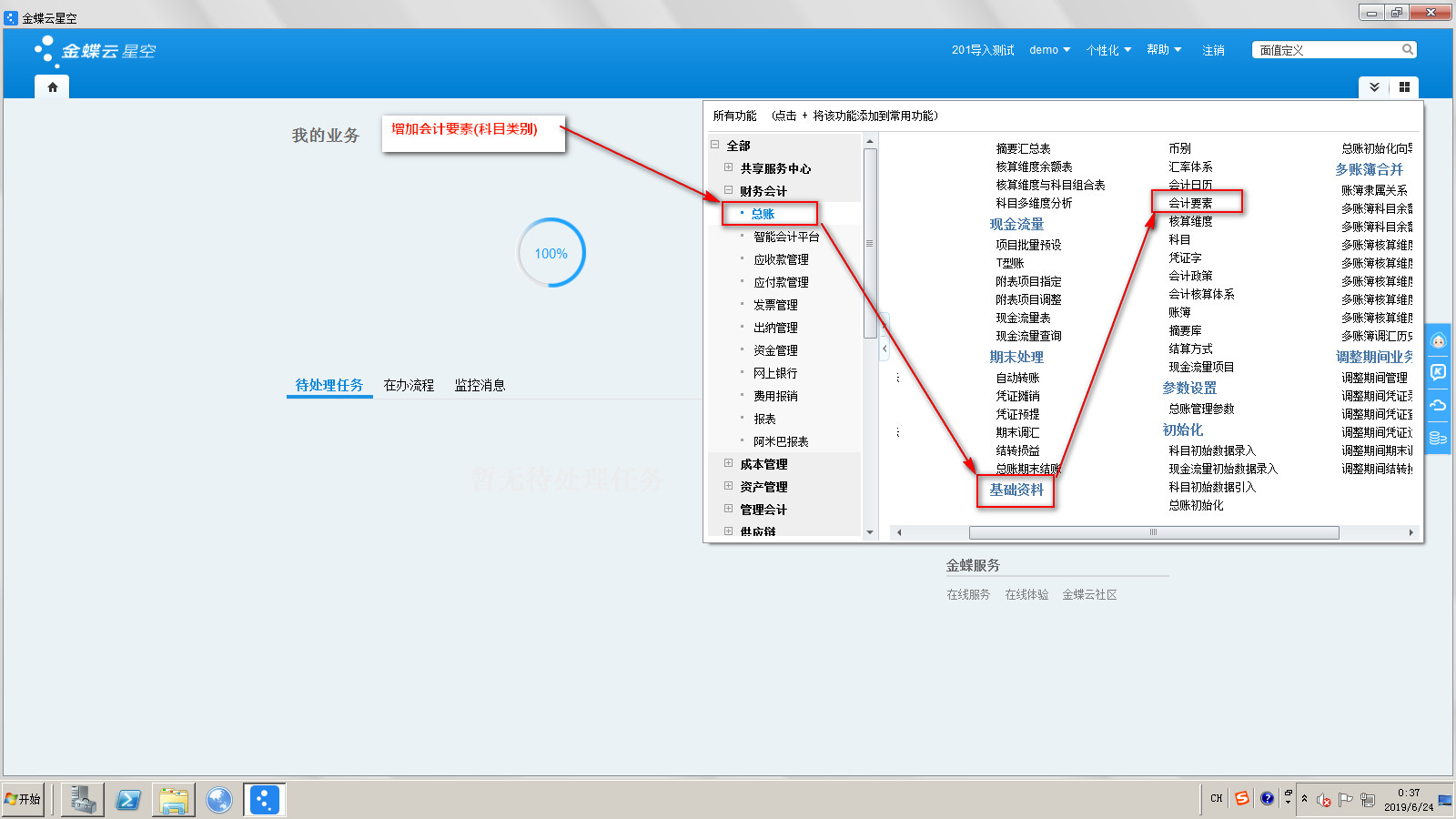Jump to 基础资料 section heading
The image size is (1456, 819).
pos(1016,490)
